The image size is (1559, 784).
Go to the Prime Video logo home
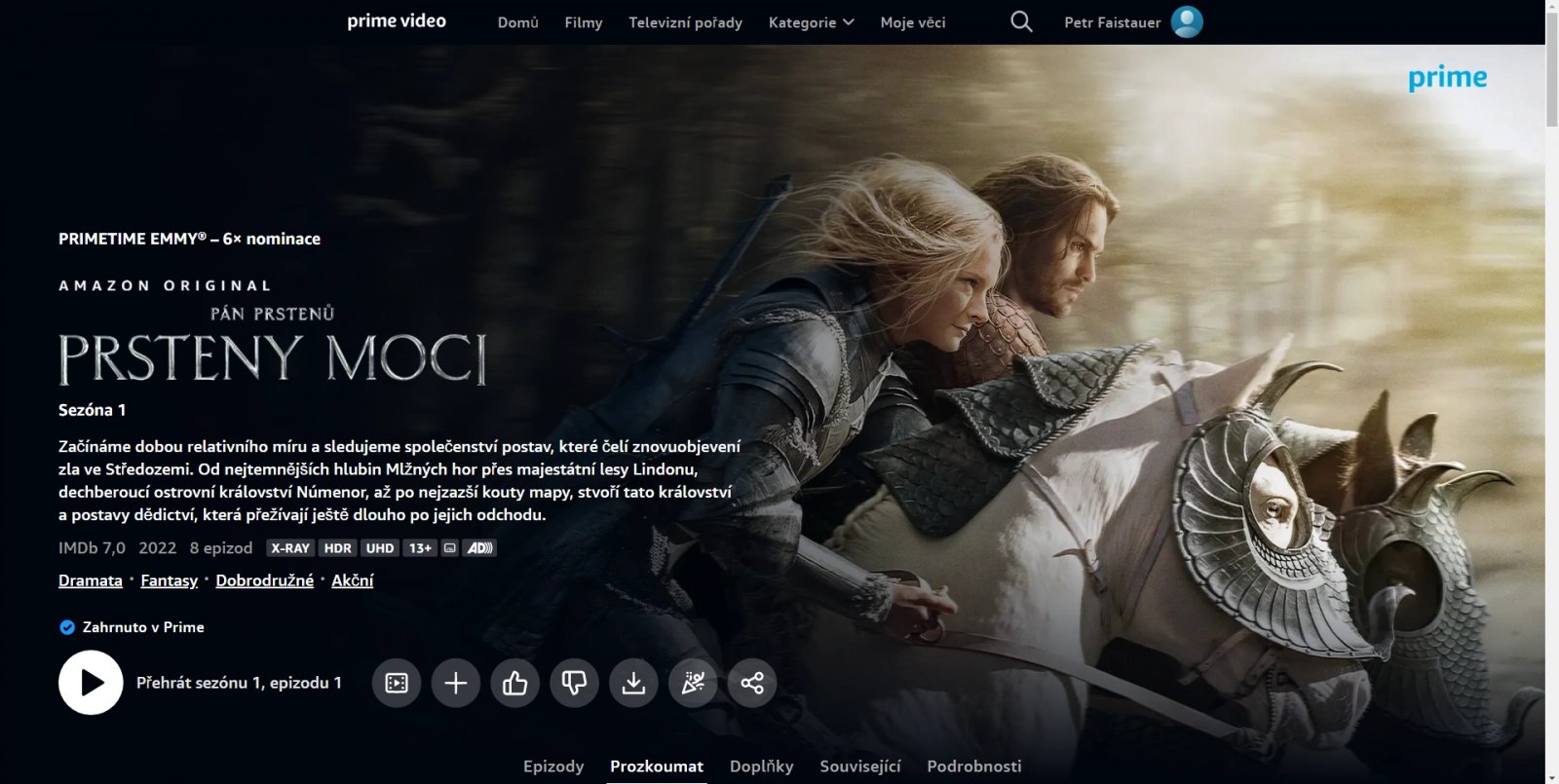tap(397, 21)
